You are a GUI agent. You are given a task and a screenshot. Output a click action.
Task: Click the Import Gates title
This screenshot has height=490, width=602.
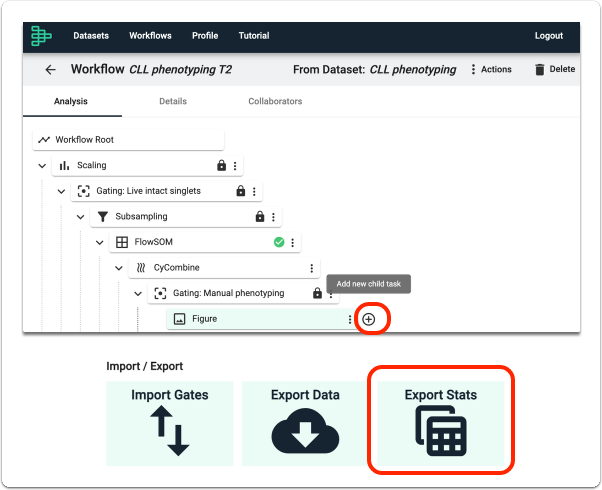click(x=170, y=395)
